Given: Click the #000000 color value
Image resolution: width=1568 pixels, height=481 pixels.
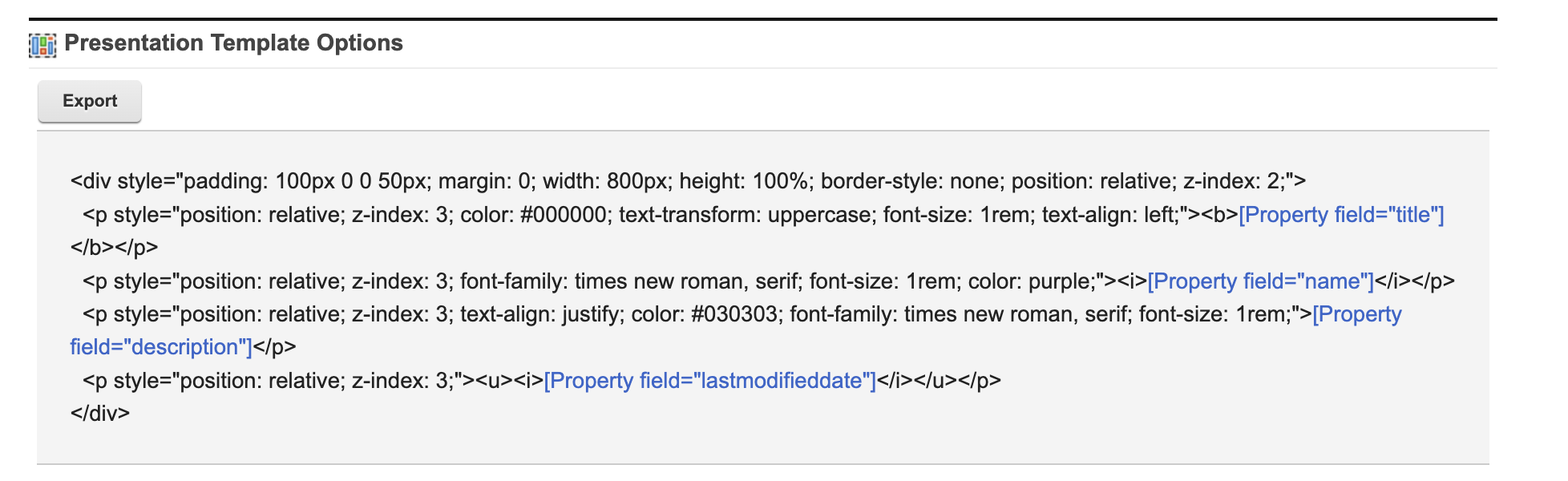Looking at the screenshot, I should [563, 215].
